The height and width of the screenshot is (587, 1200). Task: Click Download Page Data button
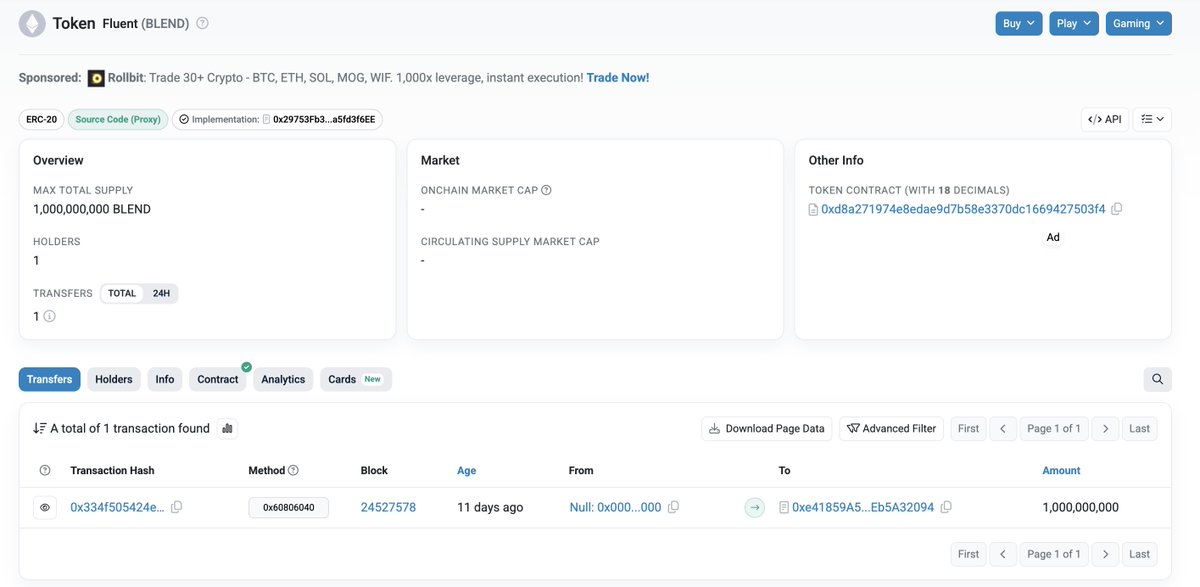click(766, 428)
